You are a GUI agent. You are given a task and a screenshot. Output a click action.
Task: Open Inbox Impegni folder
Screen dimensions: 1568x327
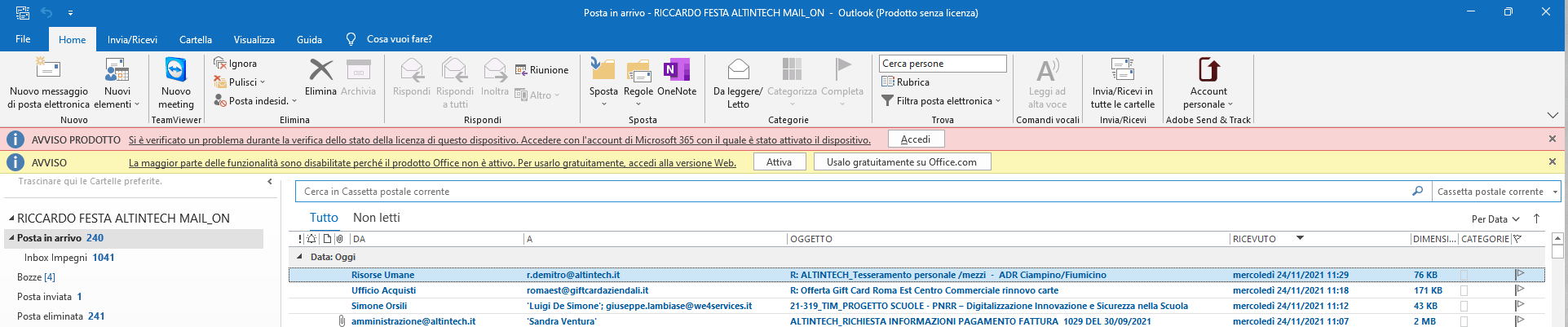[x=68, y=258]
